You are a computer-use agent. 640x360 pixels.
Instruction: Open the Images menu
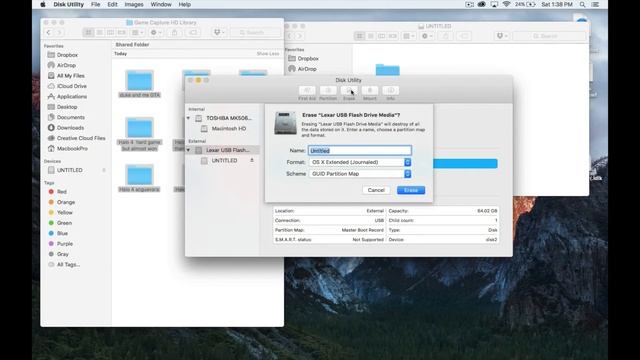tap(134, 4)
